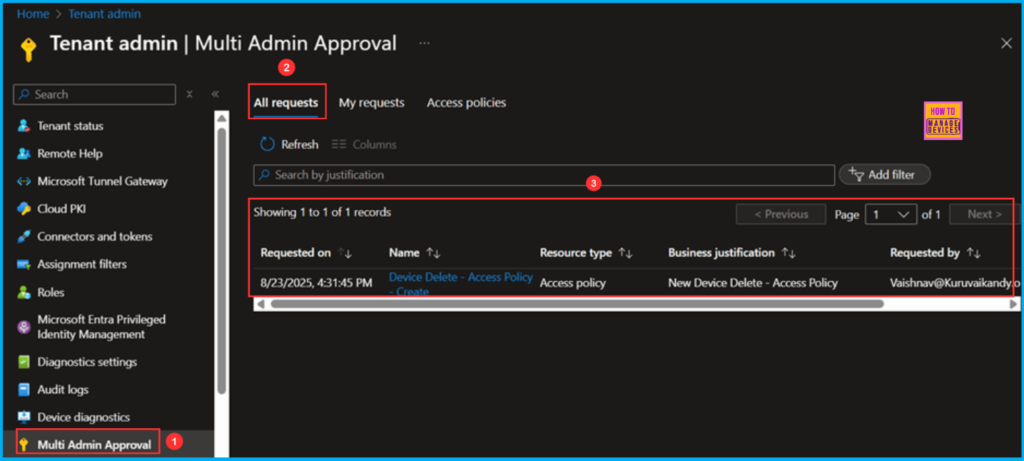Click the Privileged Identity Management icon
The width and height of the screenshot is (1024, 461).
pyautogui.click(x=24, y=326)
